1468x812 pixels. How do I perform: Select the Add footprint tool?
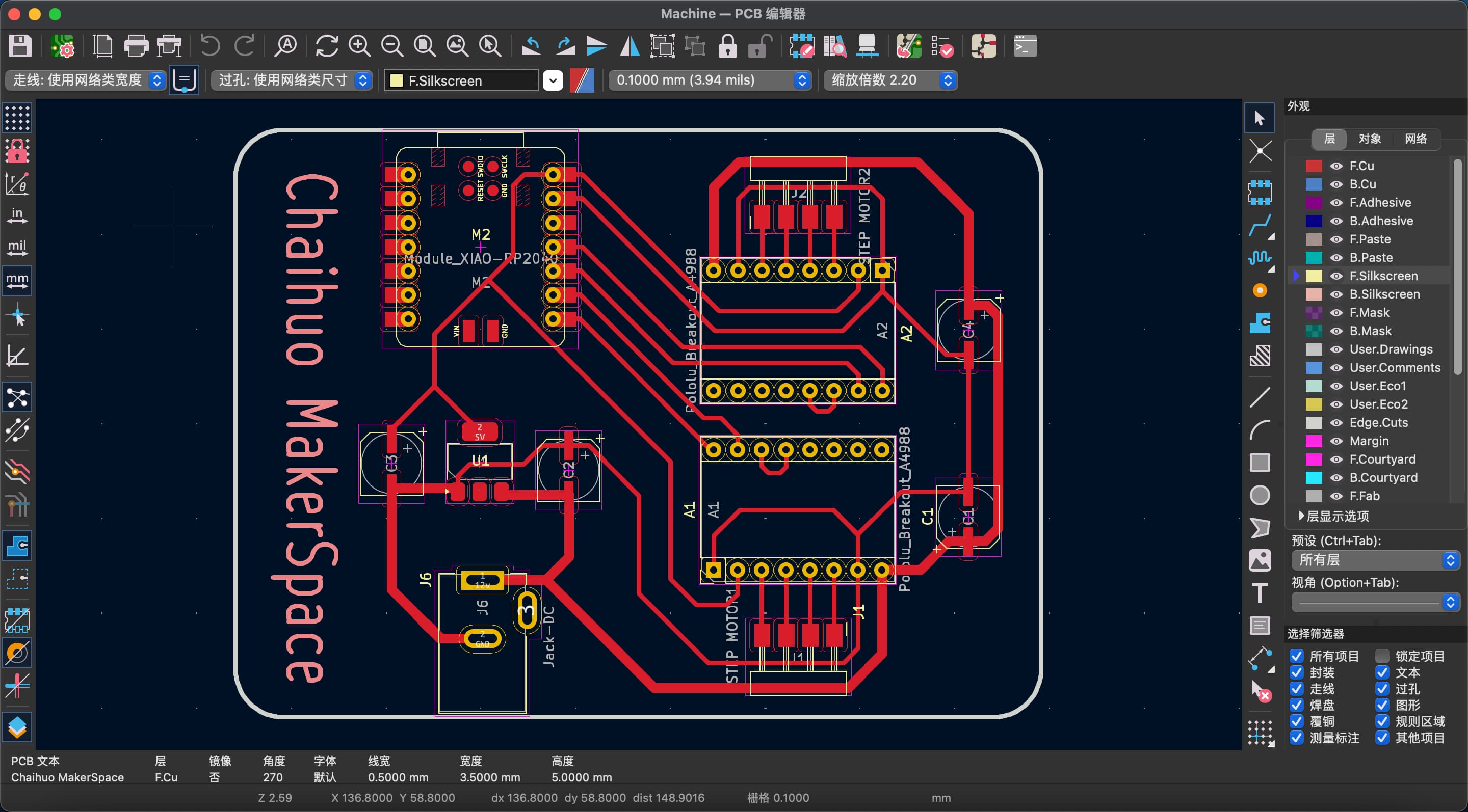(x=1260, y=193)
